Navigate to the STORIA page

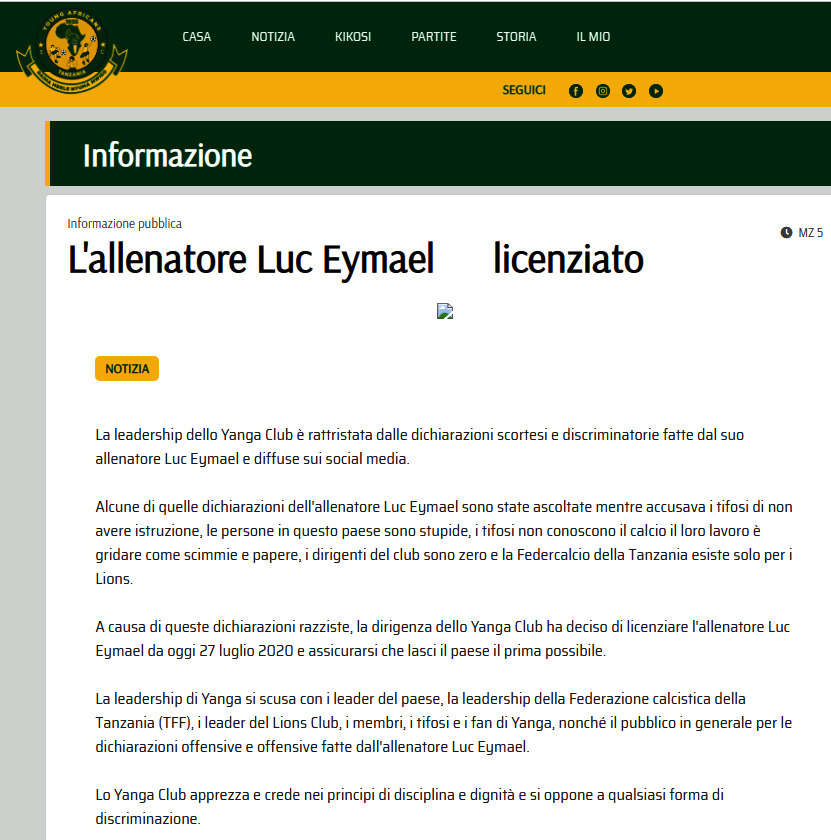point(516,37)
